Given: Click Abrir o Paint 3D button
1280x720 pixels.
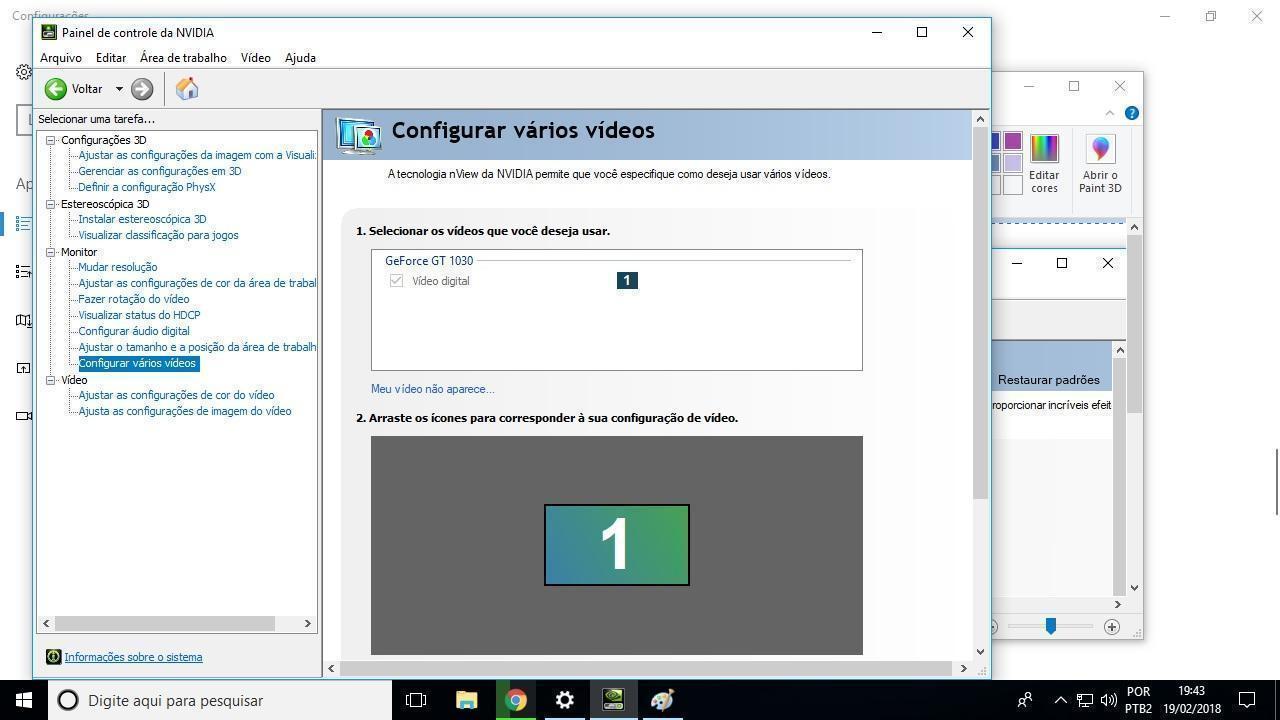Looking at the screenshot, I should 1100,164.
